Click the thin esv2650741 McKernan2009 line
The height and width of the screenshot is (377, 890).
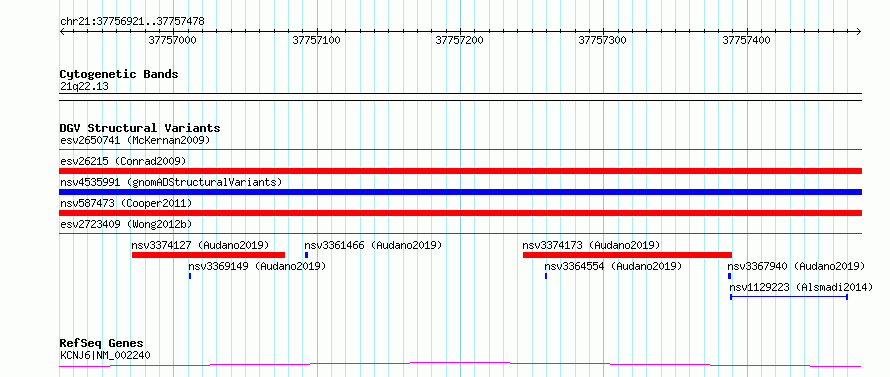(x=460, y=150)
